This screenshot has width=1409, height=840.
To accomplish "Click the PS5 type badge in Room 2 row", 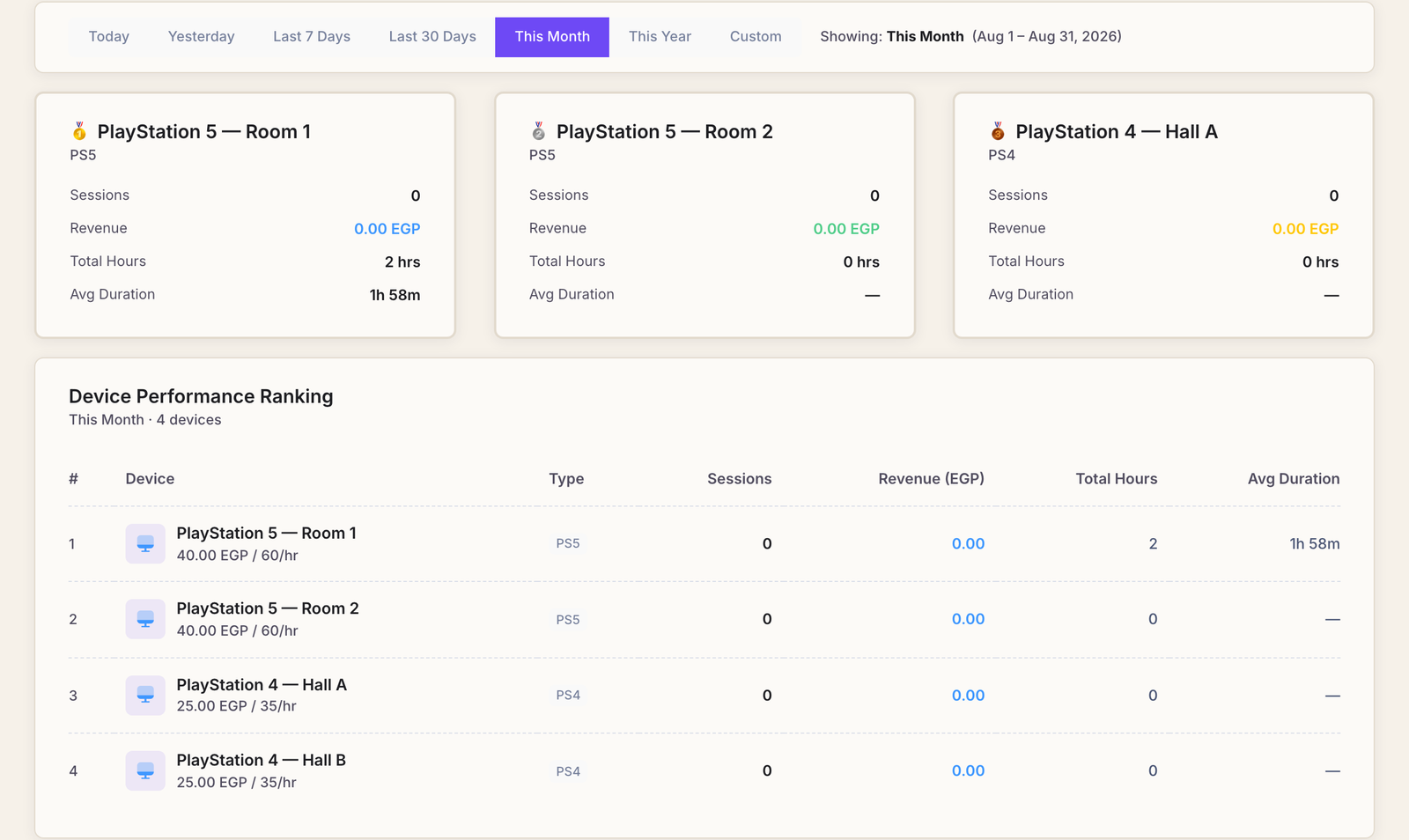I will click(568, 620).
